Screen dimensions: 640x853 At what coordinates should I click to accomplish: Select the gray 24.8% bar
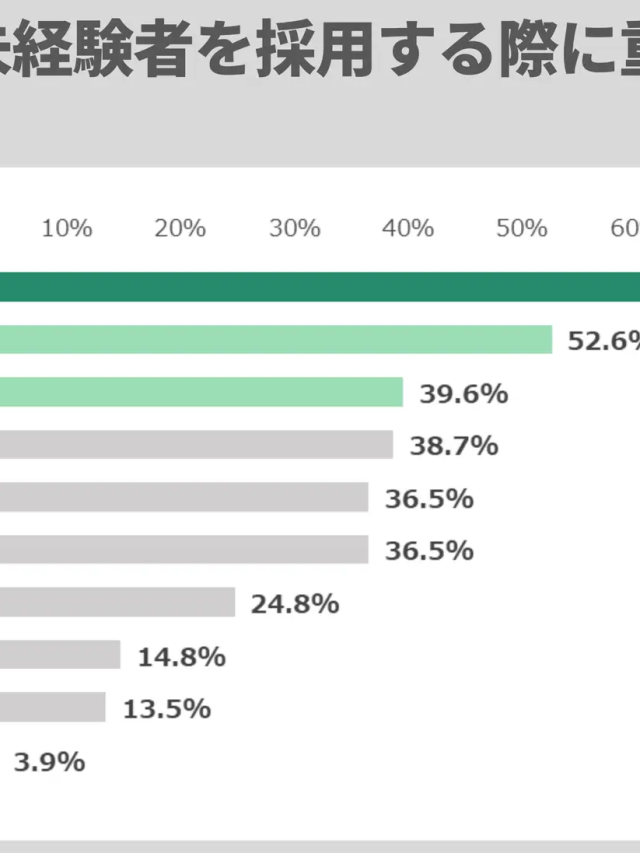click(117, 602)
